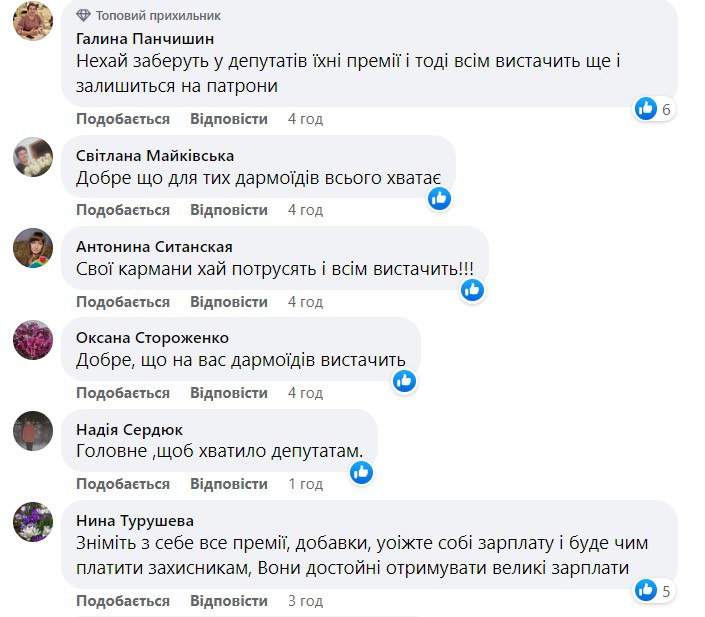
Task: Like Надія Сердюк's comment via Подобається
Action: (123, 484)
